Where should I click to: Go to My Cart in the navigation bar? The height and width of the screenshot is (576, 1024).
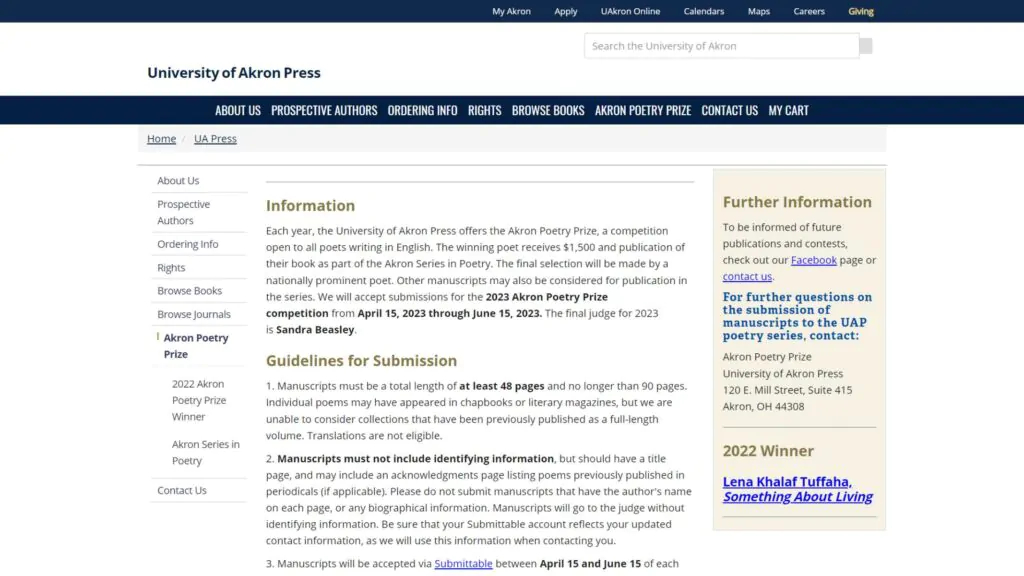[x=788, y=111]
